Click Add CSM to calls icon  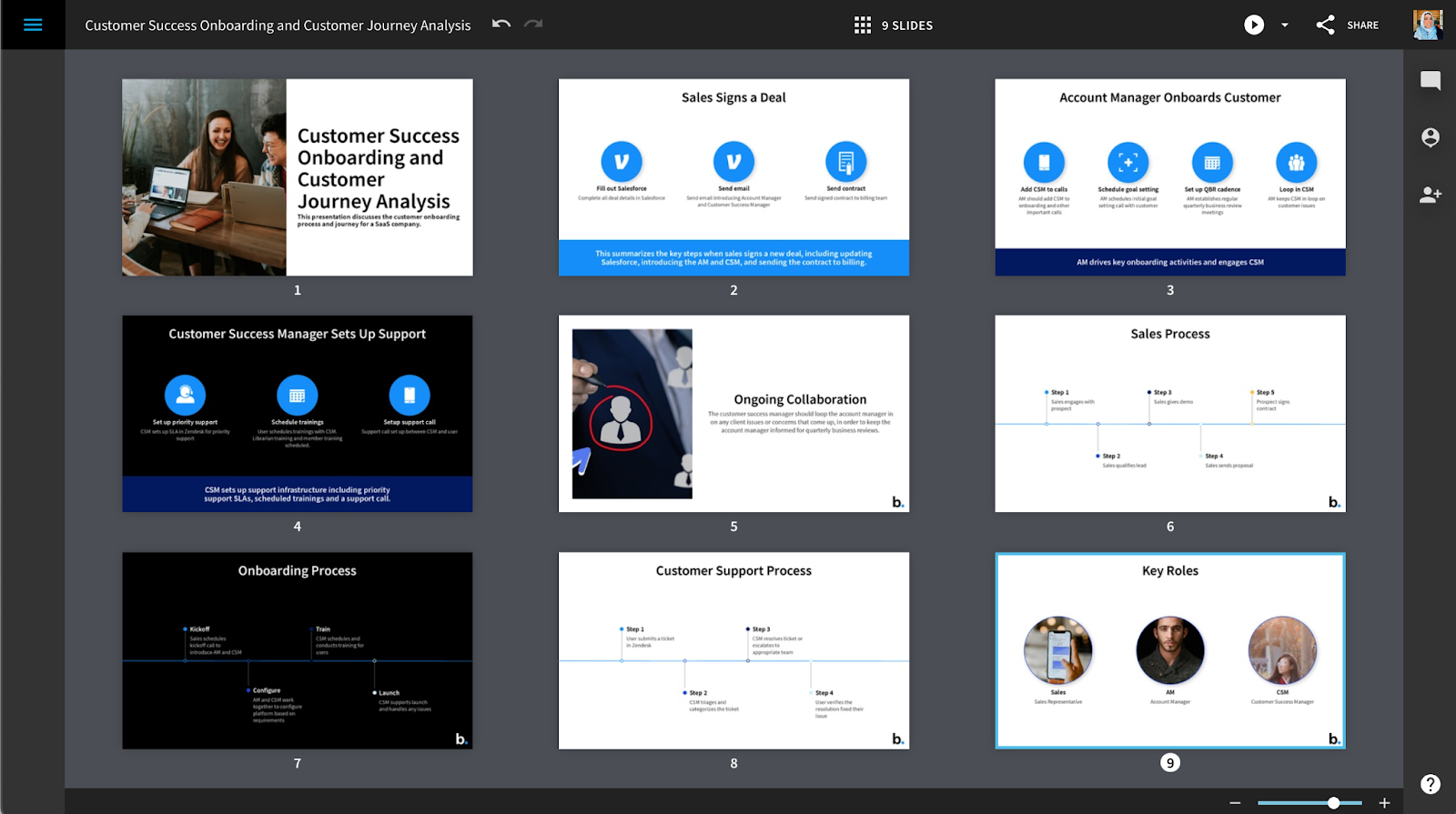(1044, 163)
